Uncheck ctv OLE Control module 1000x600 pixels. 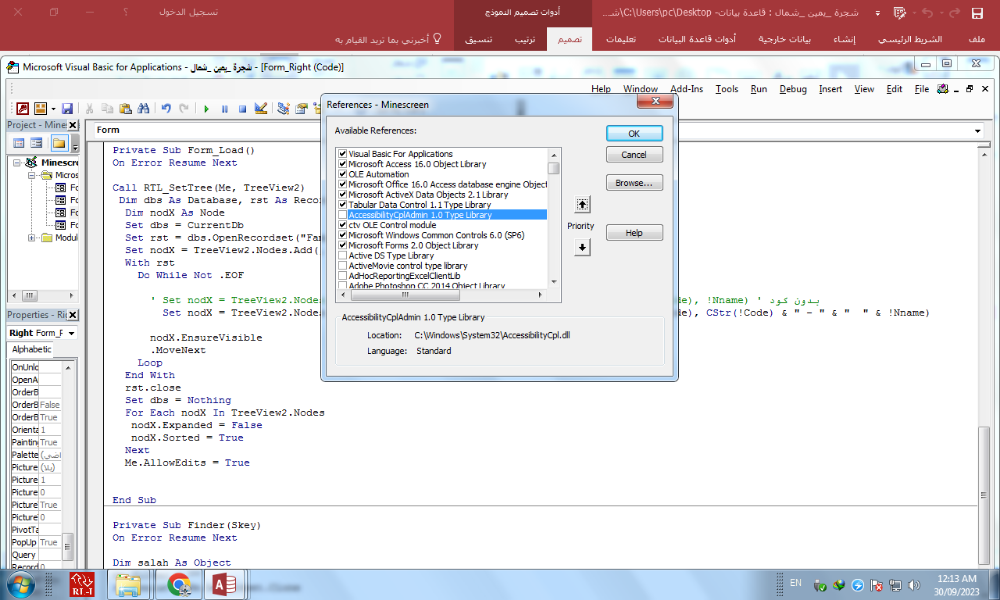pyautogui.click(x=342, y=225)
